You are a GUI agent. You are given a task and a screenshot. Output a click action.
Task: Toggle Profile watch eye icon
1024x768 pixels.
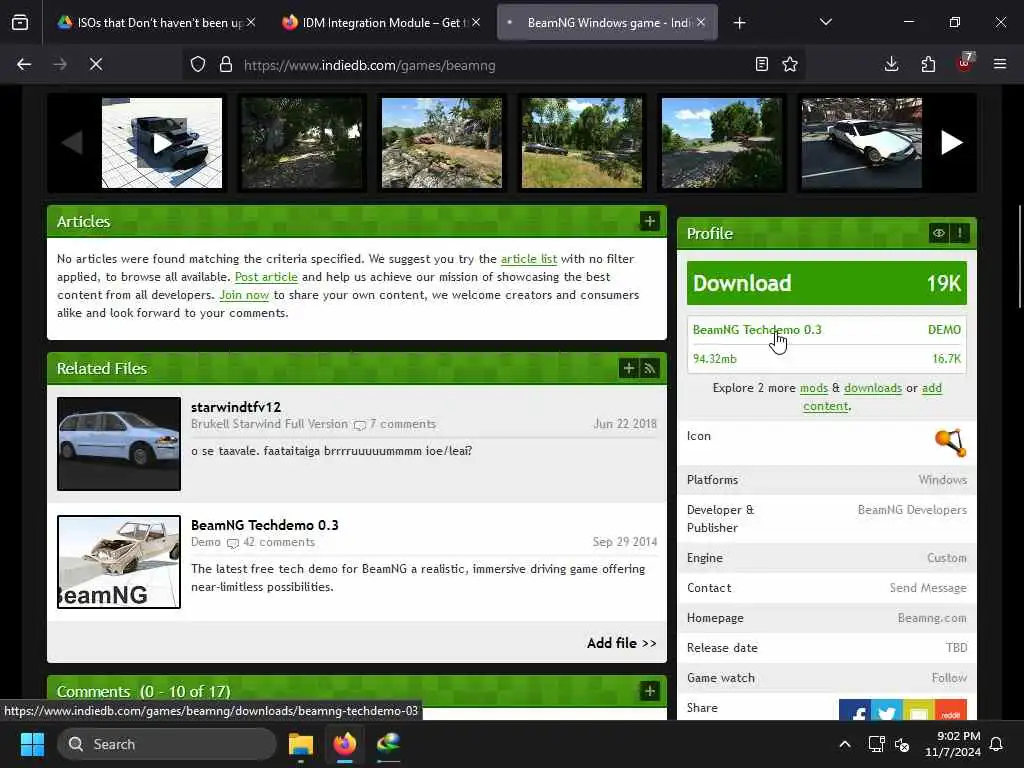[x=938, y=233]
